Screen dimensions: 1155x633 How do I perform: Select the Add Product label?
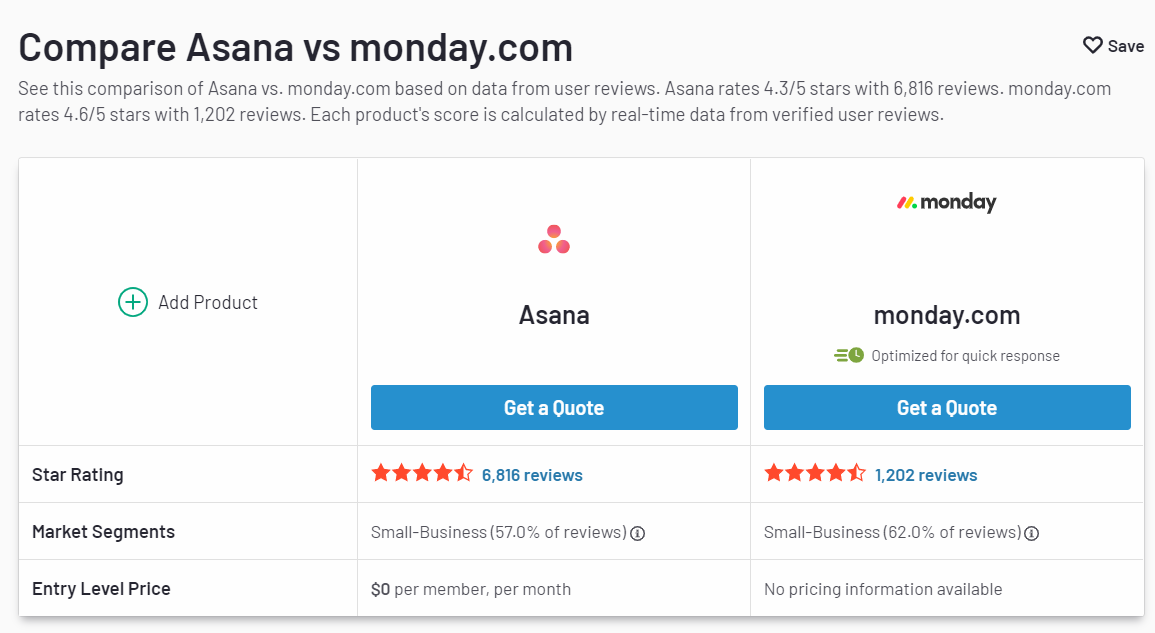208,303
